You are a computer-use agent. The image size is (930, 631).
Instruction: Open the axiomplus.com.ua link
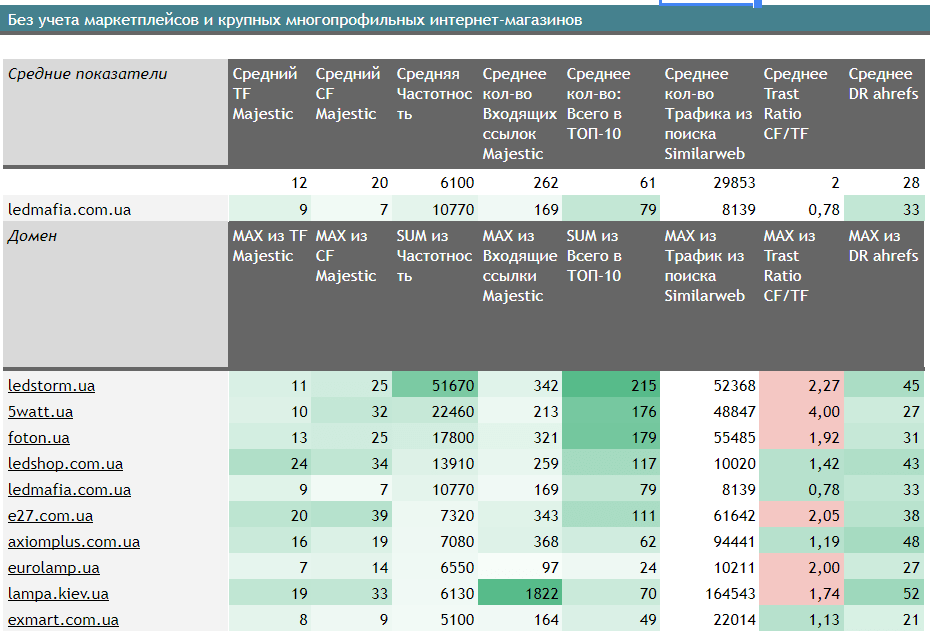(x=73, y=542)
